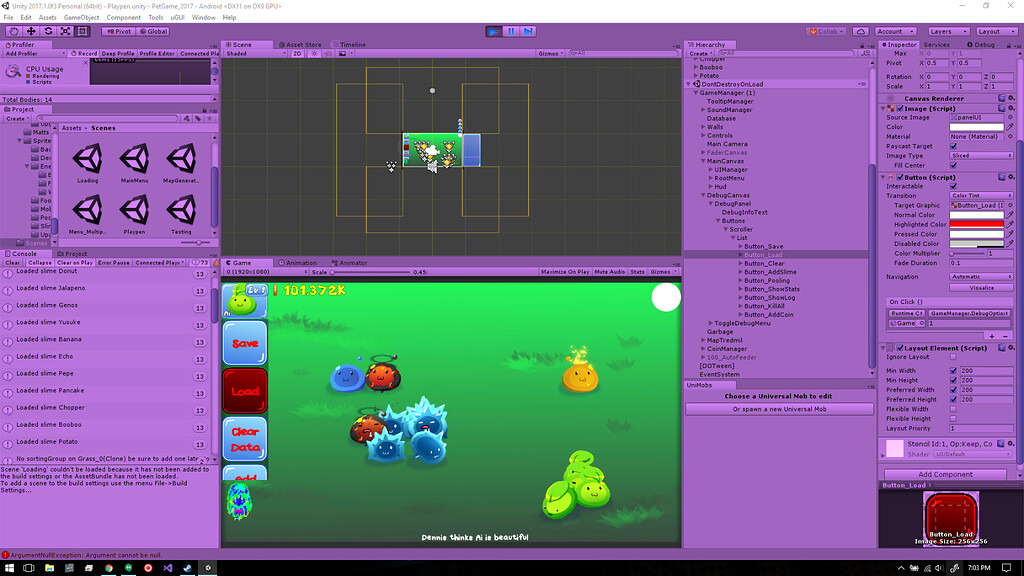The width and height of the screenshot is (1024, 576).
Task: Select the Rotate tool
Action: pos(48,31)
